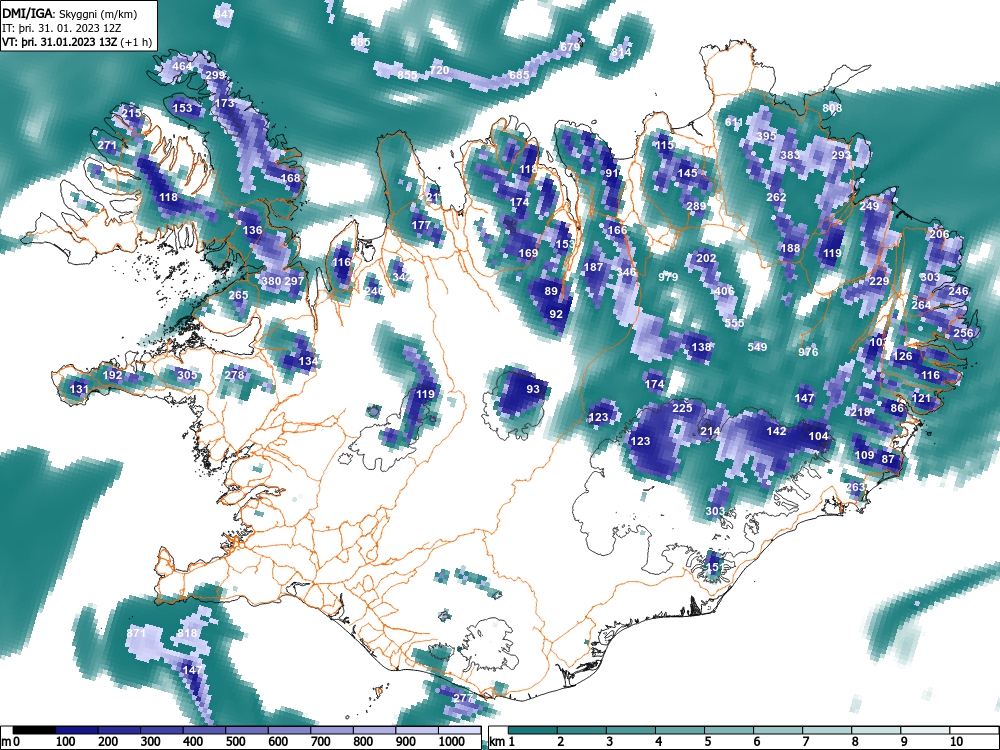Viewport: 1000px width, 750px height.
Task: Click visibility value 134 in west Iceland
Action: coord(308,362)
